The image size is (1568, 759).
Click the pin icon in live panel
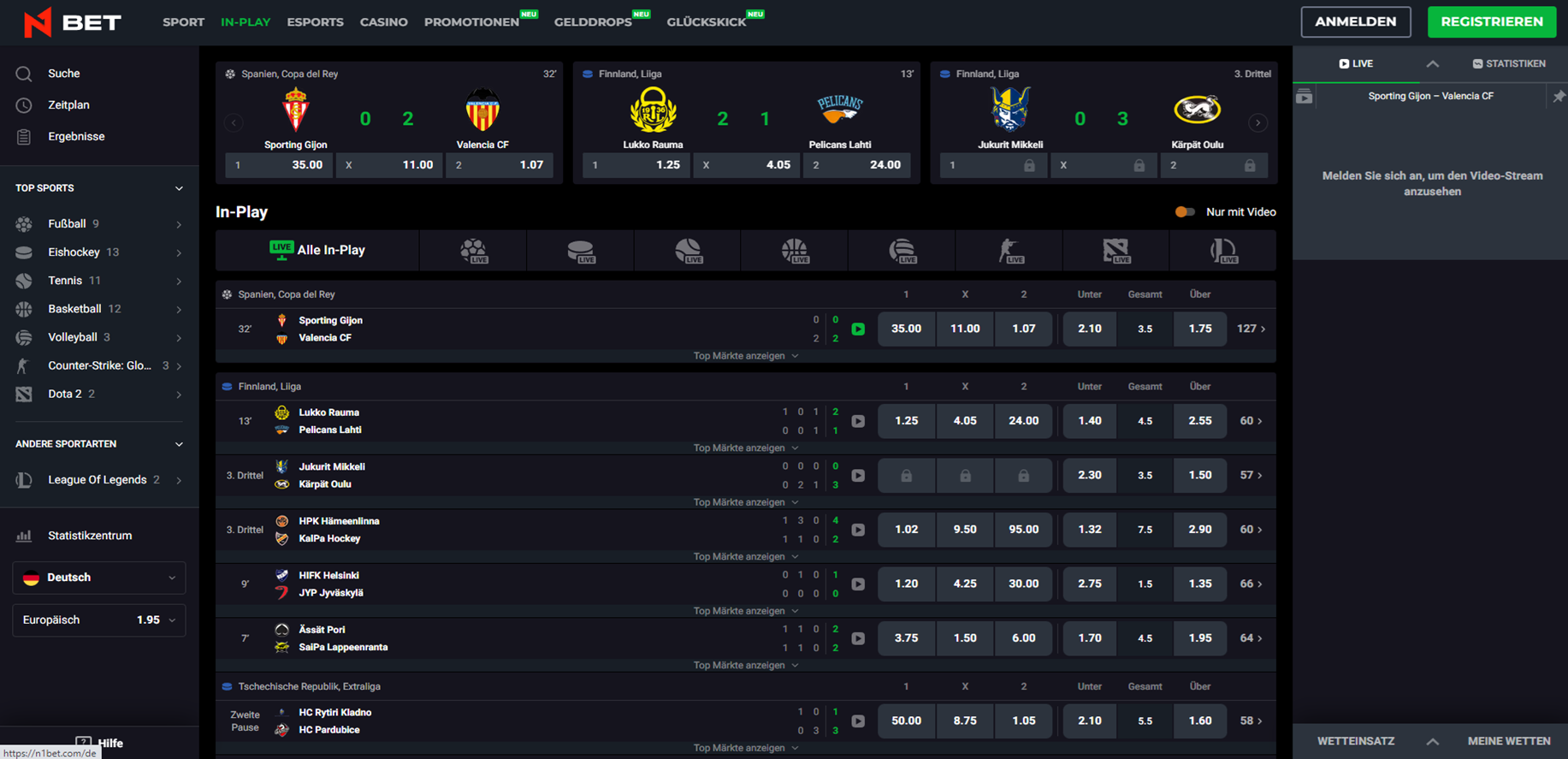1559,97
